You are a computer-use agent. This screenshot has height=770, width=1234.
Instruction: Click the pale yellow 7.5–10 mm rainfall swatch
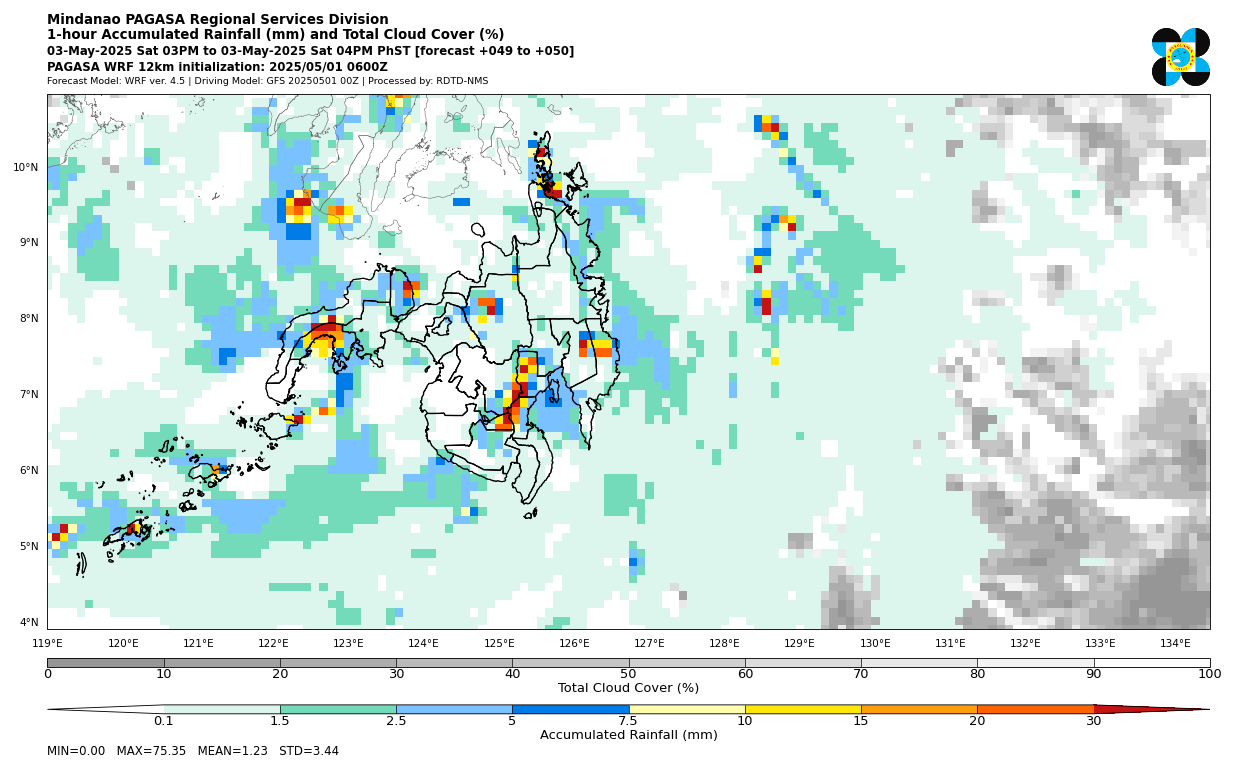[686, 709]
